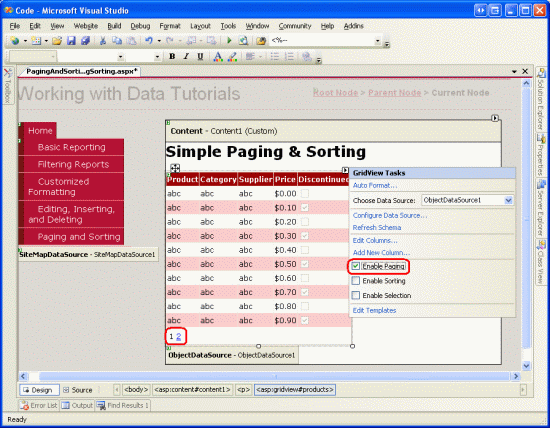Screen dimensions: 550x428
Task: Click the Cut scissors icon
Action: [x=103, y=41]
